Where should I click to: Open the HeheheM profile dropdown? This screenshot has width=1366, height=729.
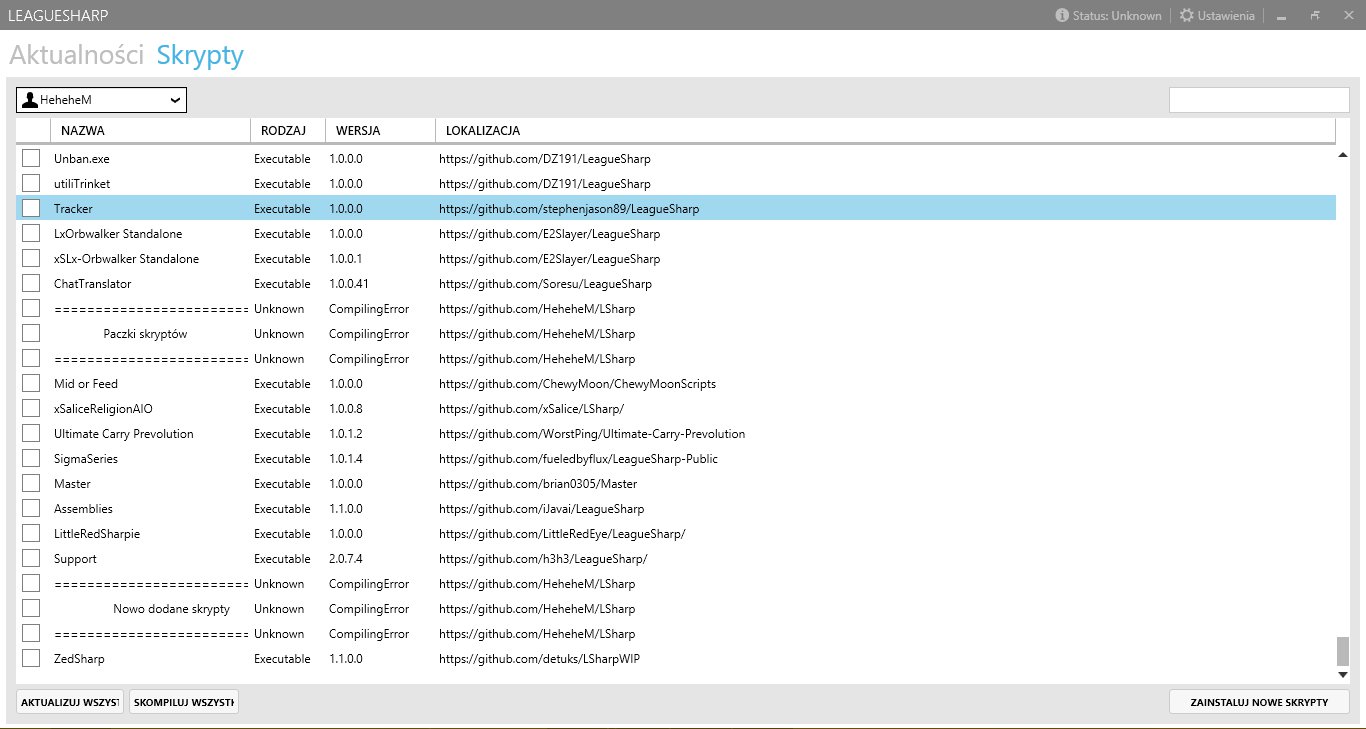point(101,100)
